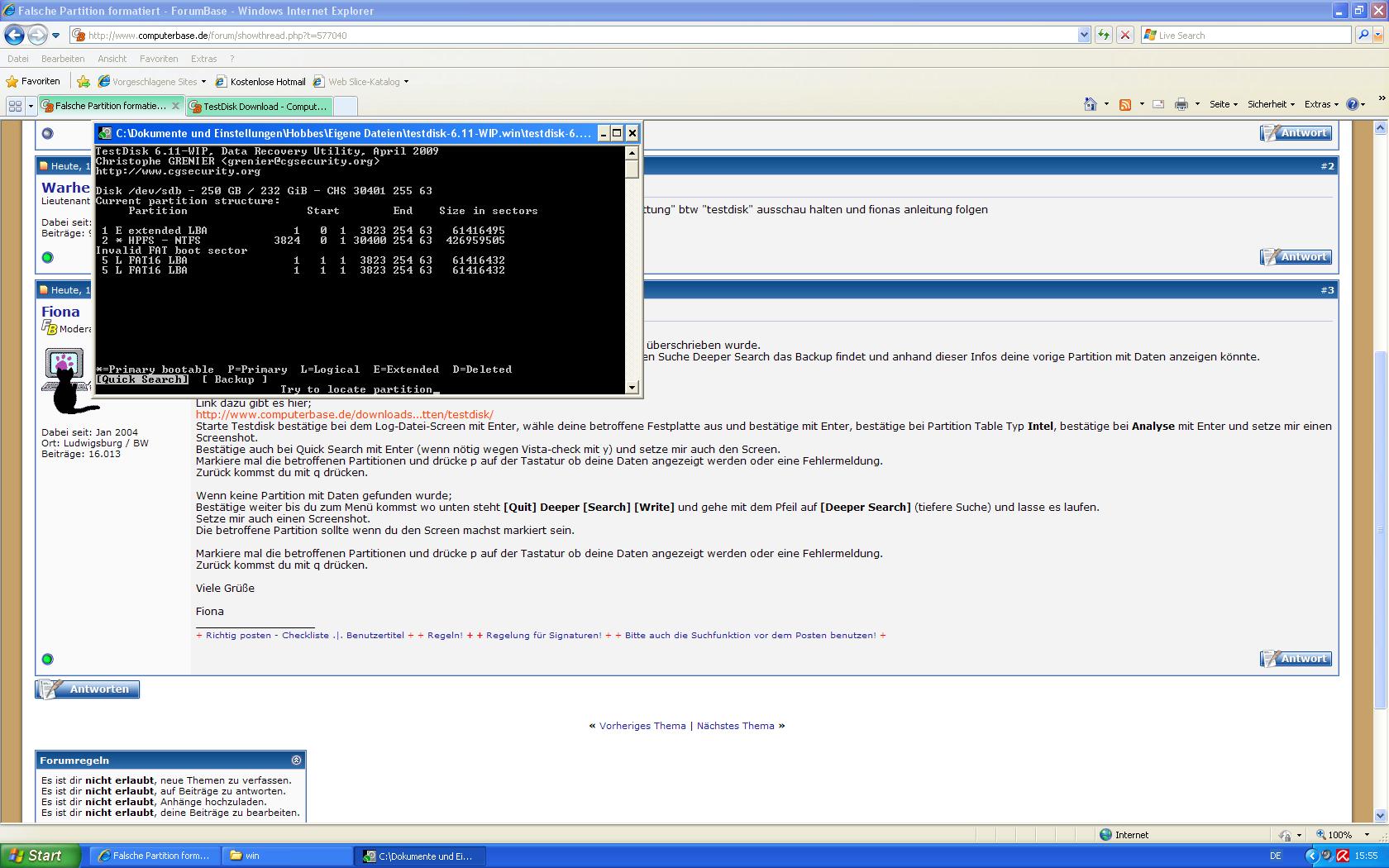
Task: Stop loading with the red X icon
Action: (x=1124, y=36)
